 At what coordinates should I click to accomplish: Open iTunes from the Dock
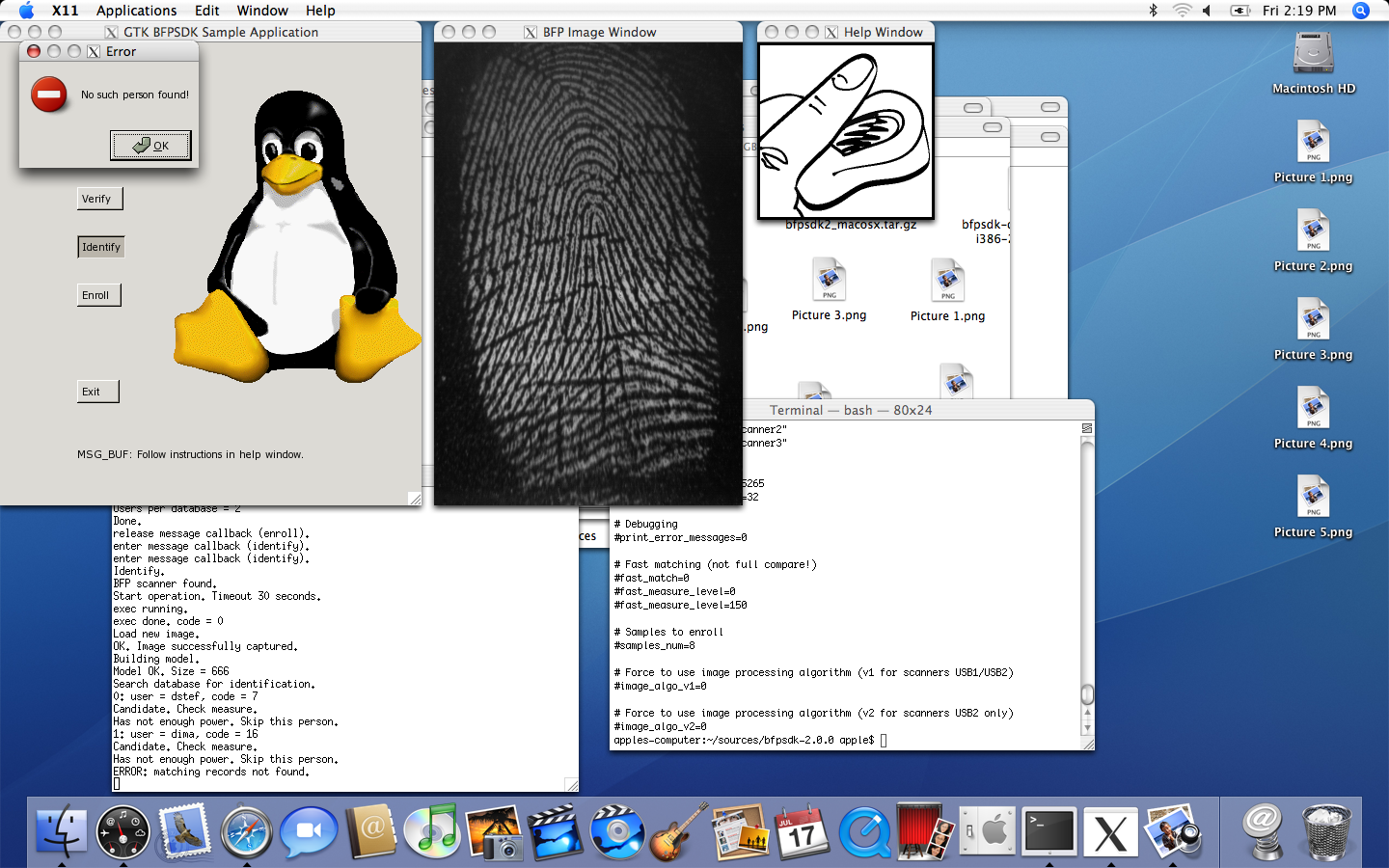coord(431,831)
